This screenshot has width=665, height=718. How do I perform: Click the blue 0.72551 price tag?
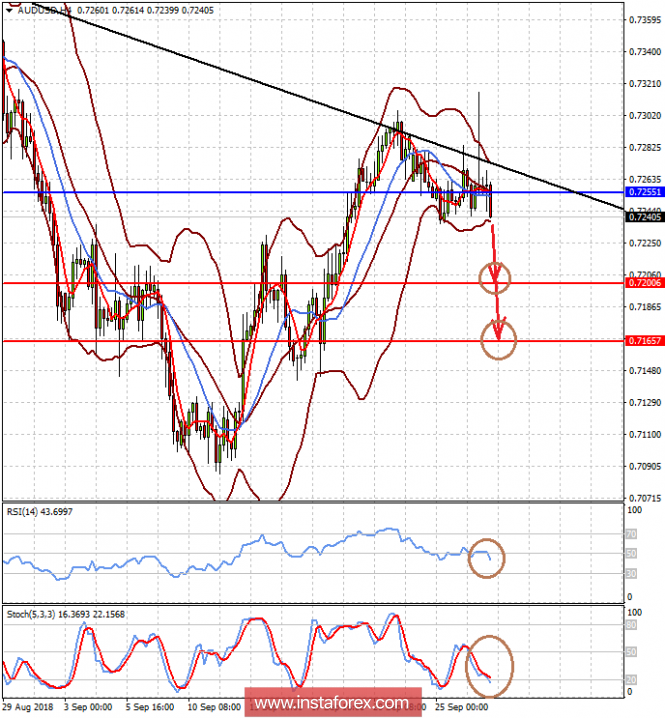(640, 191)
